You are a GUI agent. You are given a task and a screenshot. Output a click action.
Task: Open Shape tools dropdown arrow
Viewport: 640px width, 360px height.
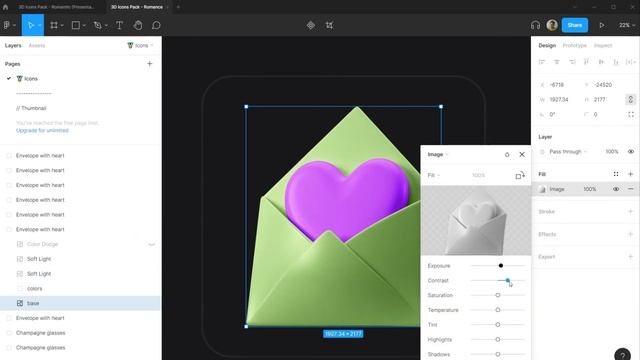84,25
